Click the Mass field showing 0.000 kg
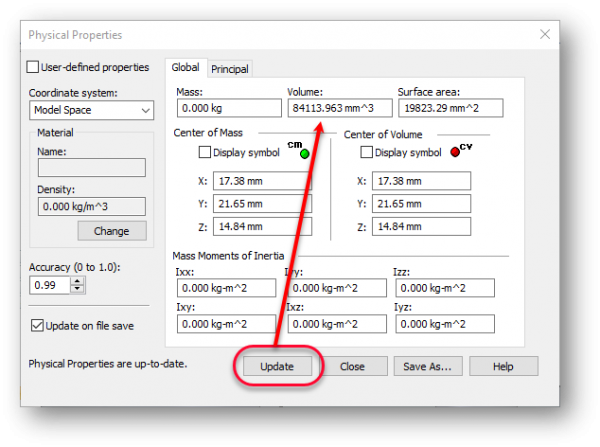The image size is (600, 447). tap(229, 108)
